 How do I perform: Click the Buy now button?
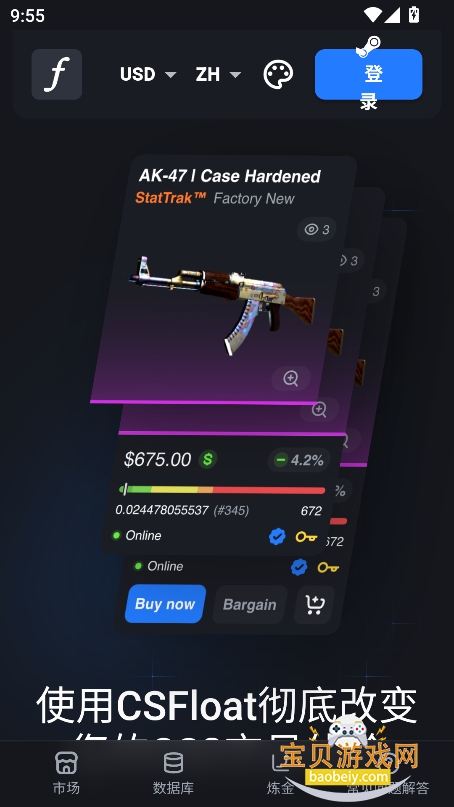[165, 604]
